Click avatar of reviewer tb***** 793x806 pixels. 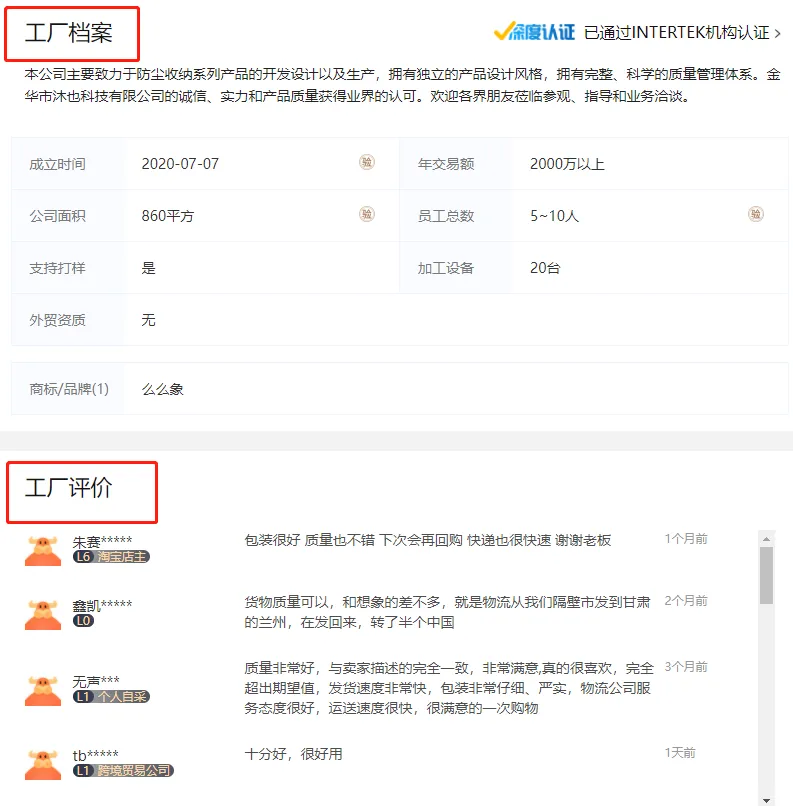43,763
